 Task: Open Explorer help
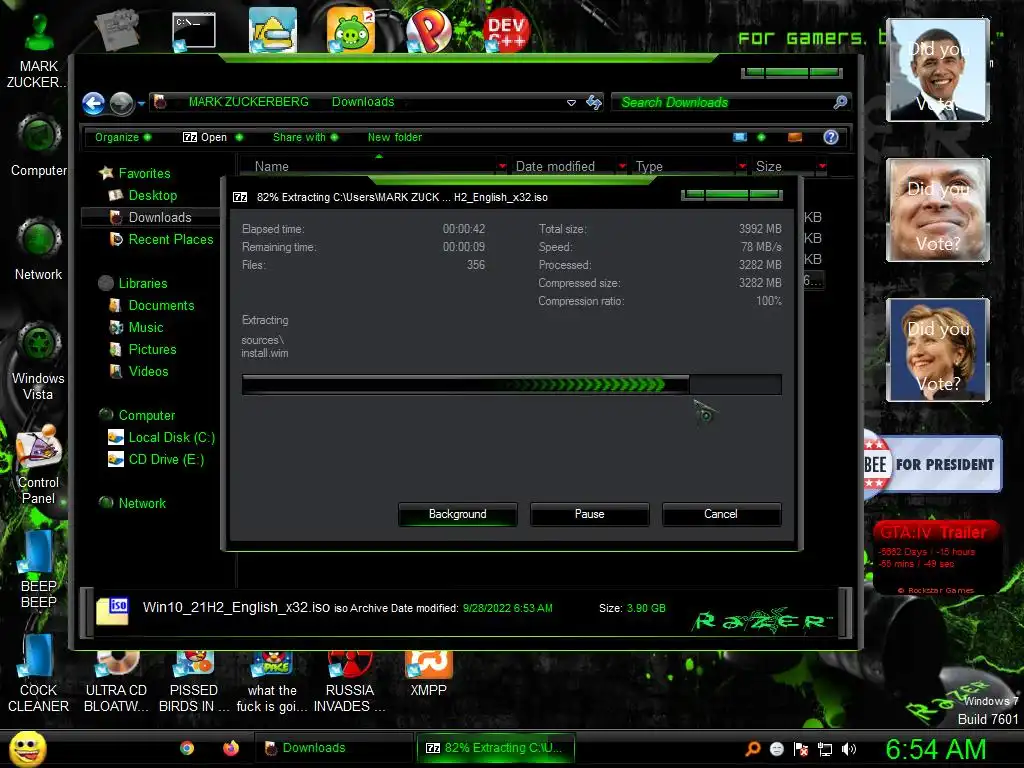point(831,137)
